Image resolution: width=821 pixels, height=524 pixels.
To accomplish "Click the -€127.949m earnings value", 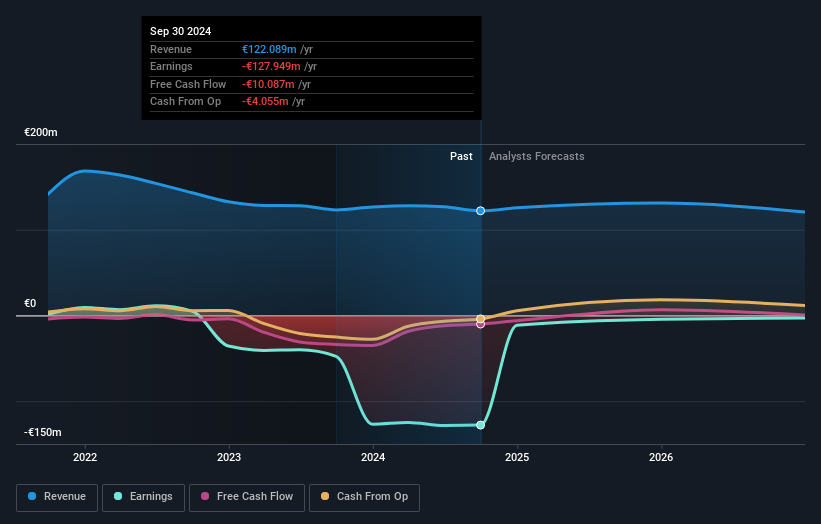I will [x=271, y=66].
